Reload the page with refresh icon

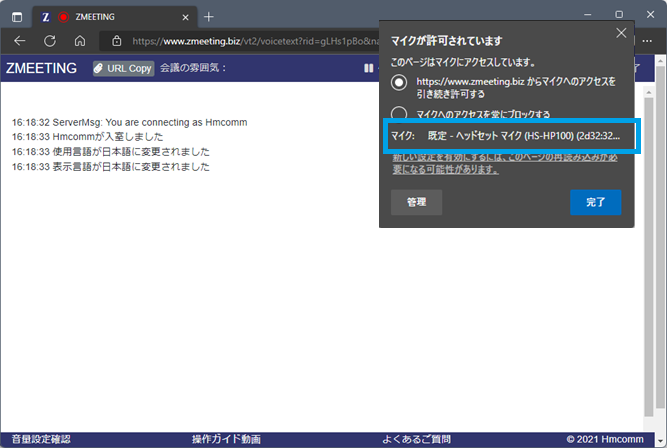[49, 41]
